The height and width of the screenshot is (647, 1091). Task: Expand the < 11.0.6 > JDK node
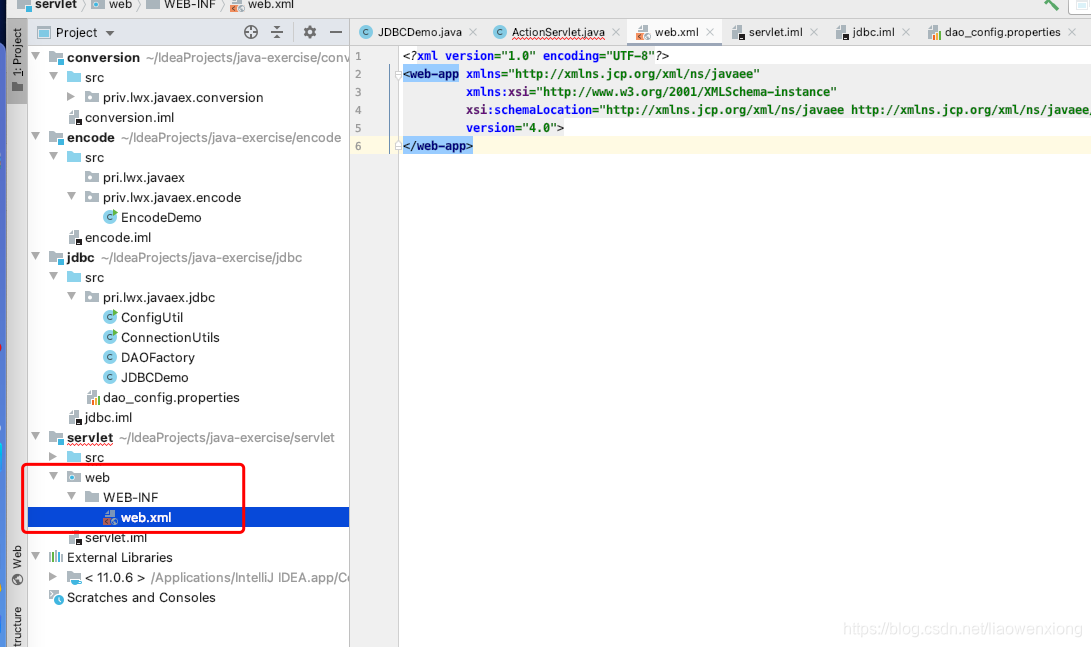[x=54, y=577]
